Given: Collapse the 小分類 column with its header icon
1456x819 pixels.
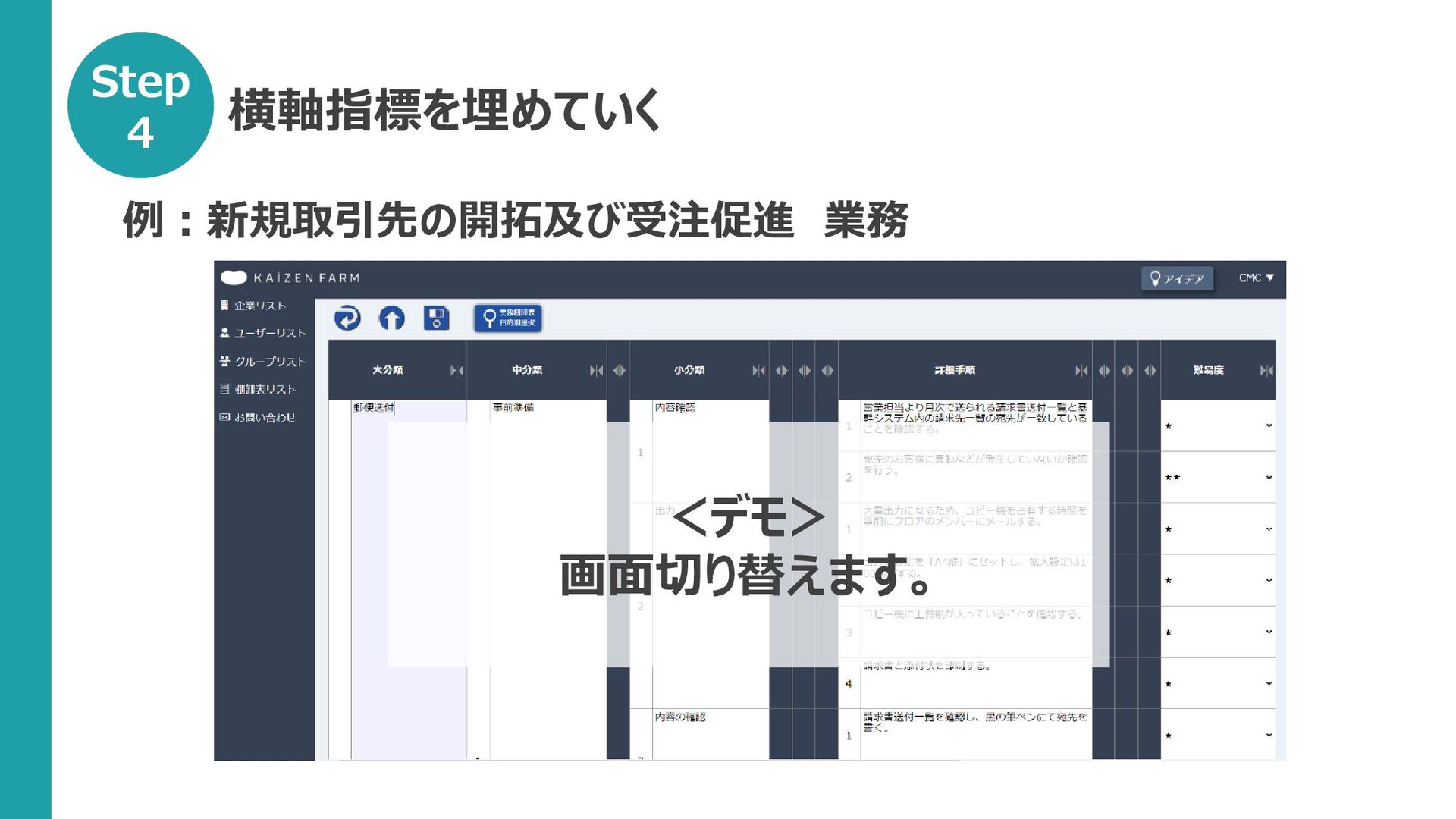Looking at the screenshot, I should [758, 370].
